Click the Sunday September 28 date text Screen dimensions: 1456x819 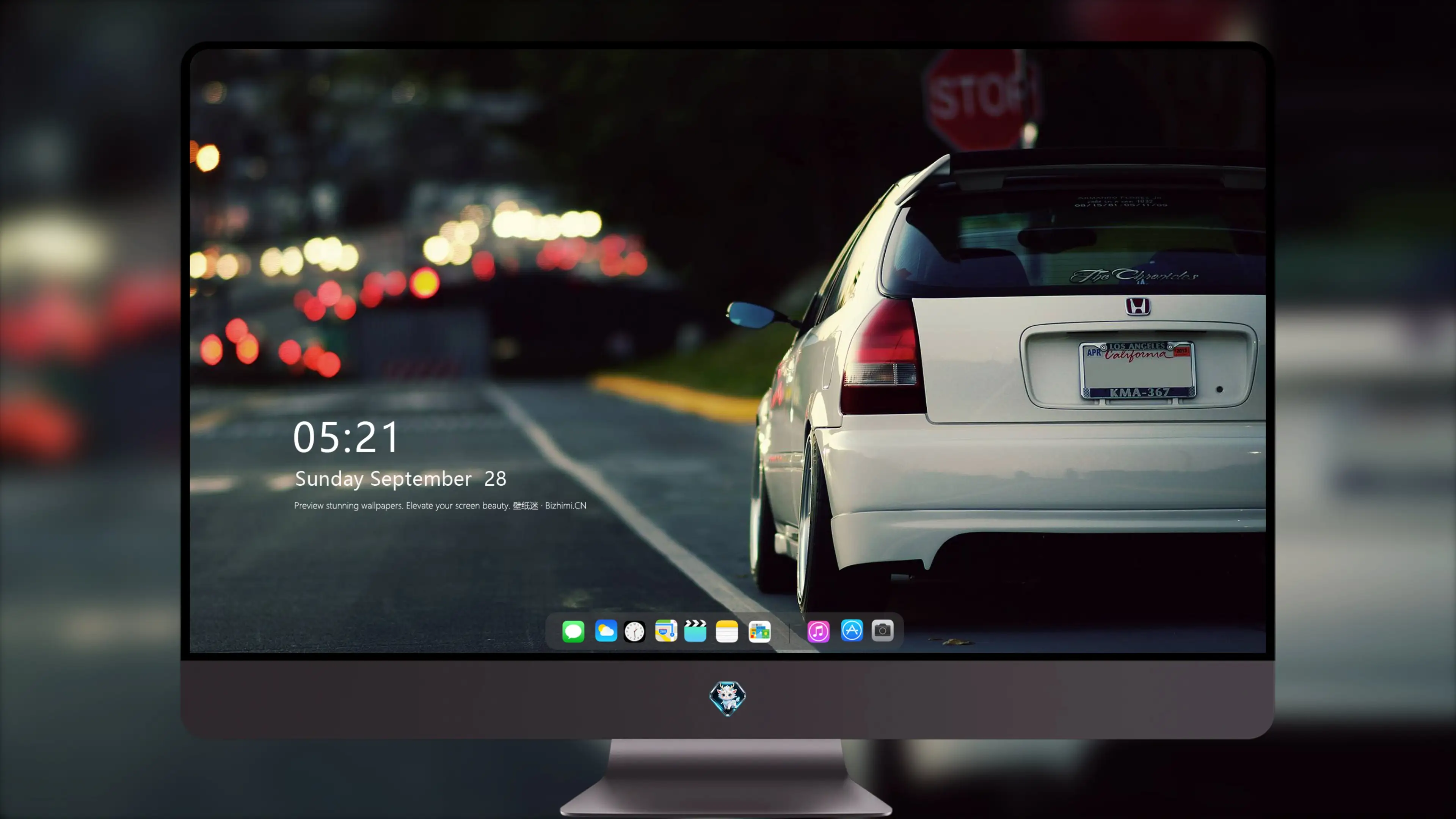click(x=401, y=479)
